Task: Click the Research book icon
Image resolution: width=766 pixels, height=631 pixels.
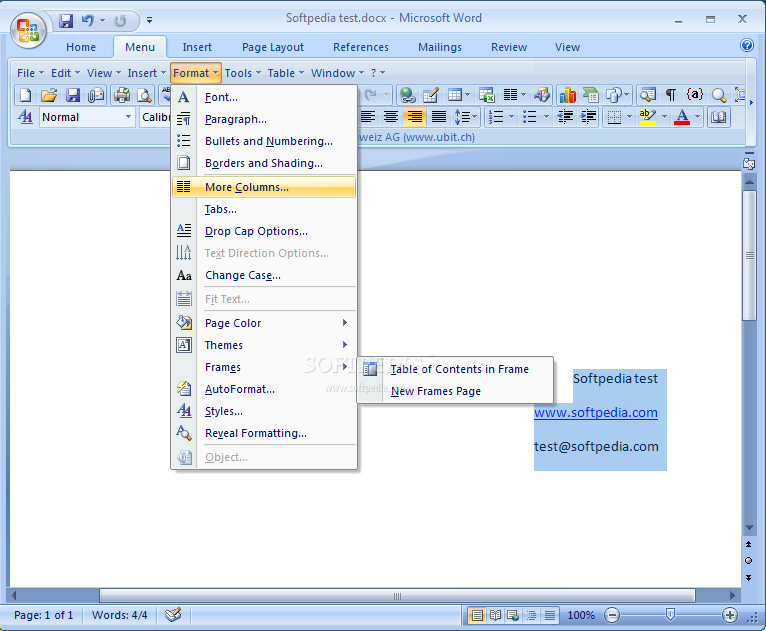Action: (719, 117)
